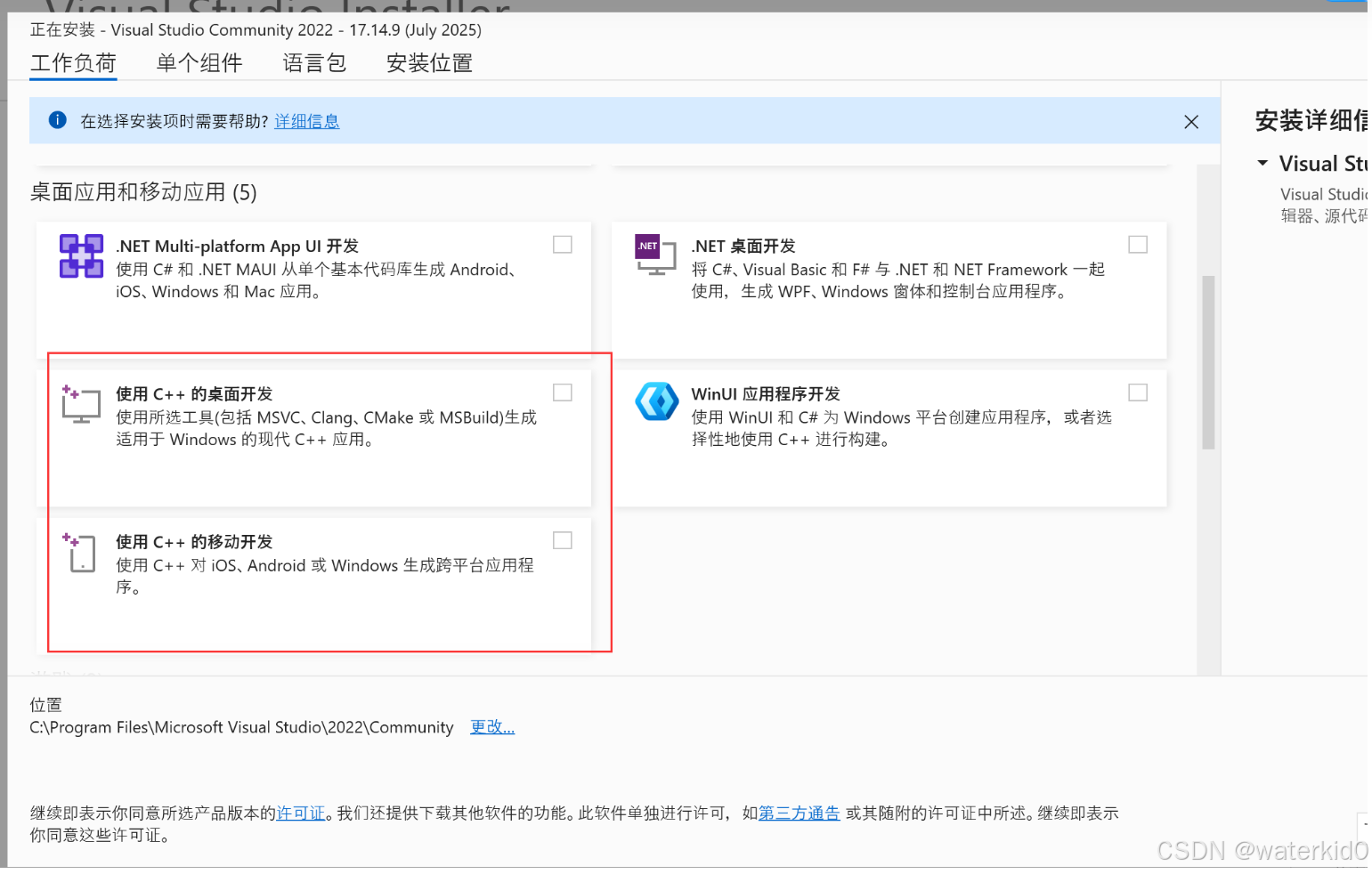The width and height of the screenshot is (1372, 874).
Task: Click the 使用 C++ 的移动开发 title text
Action: tap(194, 542)
